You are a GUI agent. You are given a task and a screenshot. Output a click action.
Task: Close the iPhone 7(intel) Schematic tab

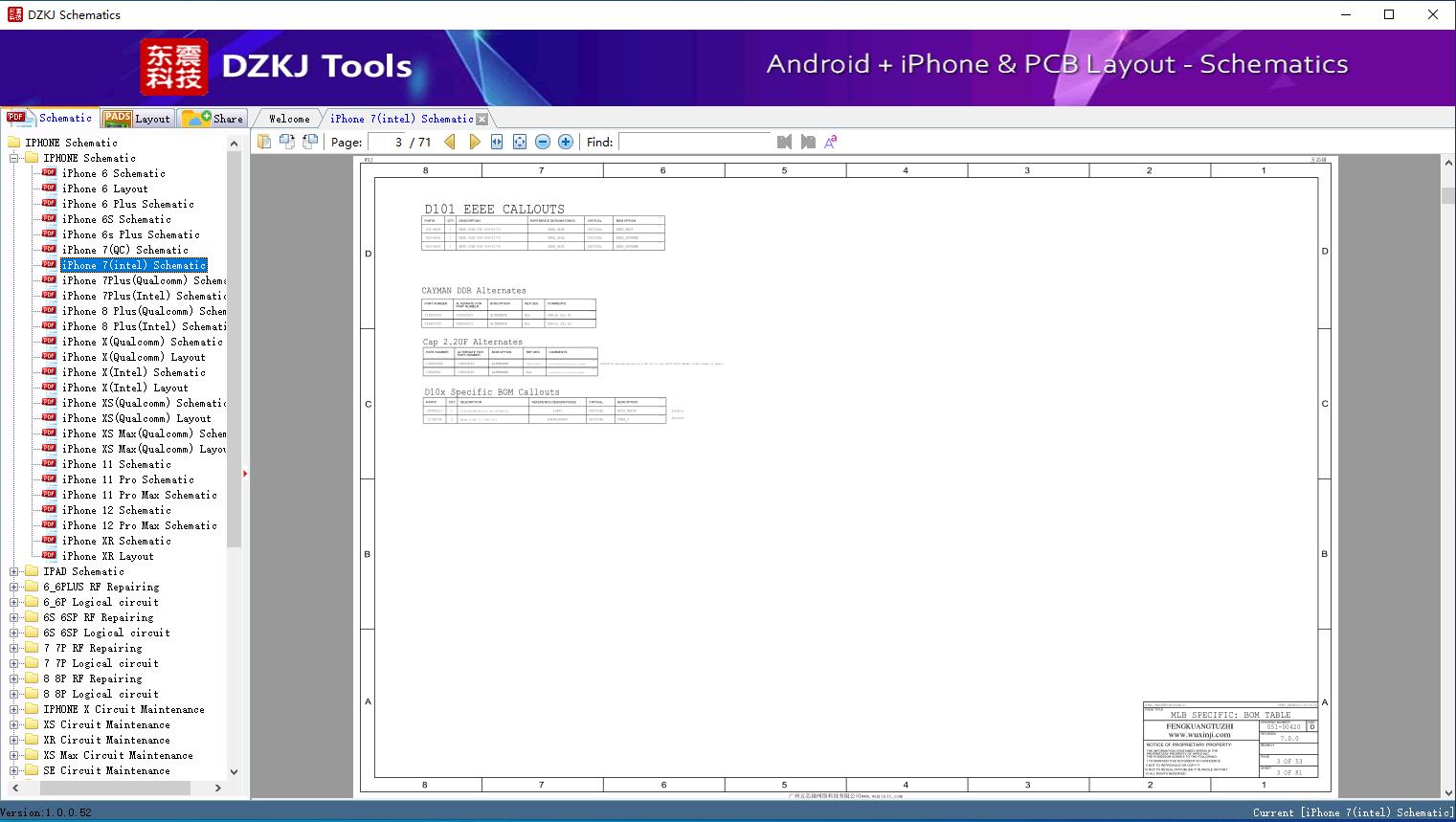coord(482,120)
